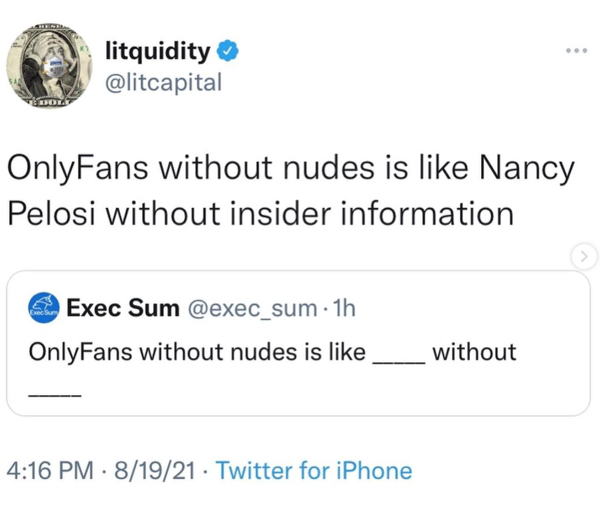The width and height of the screenshot is (600, 510).
Task: Select the Exec Sum account name
Action: [x=122, y=309]
